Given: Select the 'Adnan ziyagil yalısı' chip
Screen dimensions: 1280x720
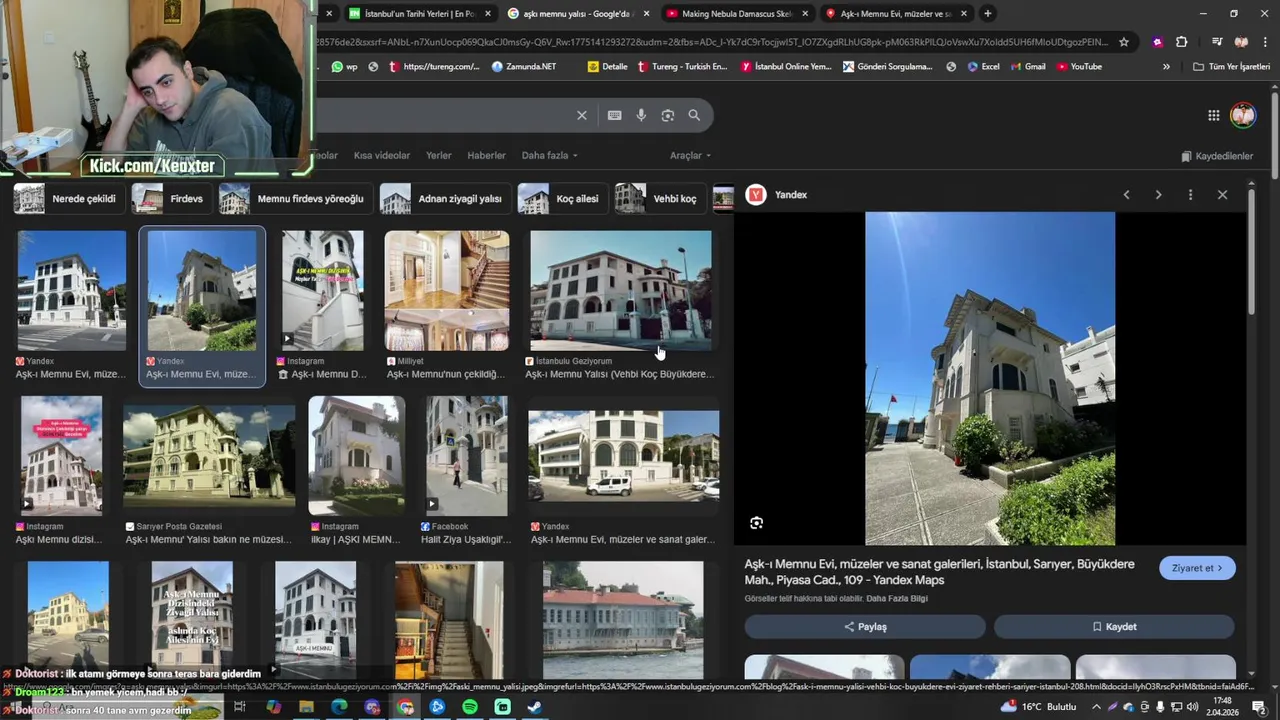Looking at the screenshot, I should [445, 199].
